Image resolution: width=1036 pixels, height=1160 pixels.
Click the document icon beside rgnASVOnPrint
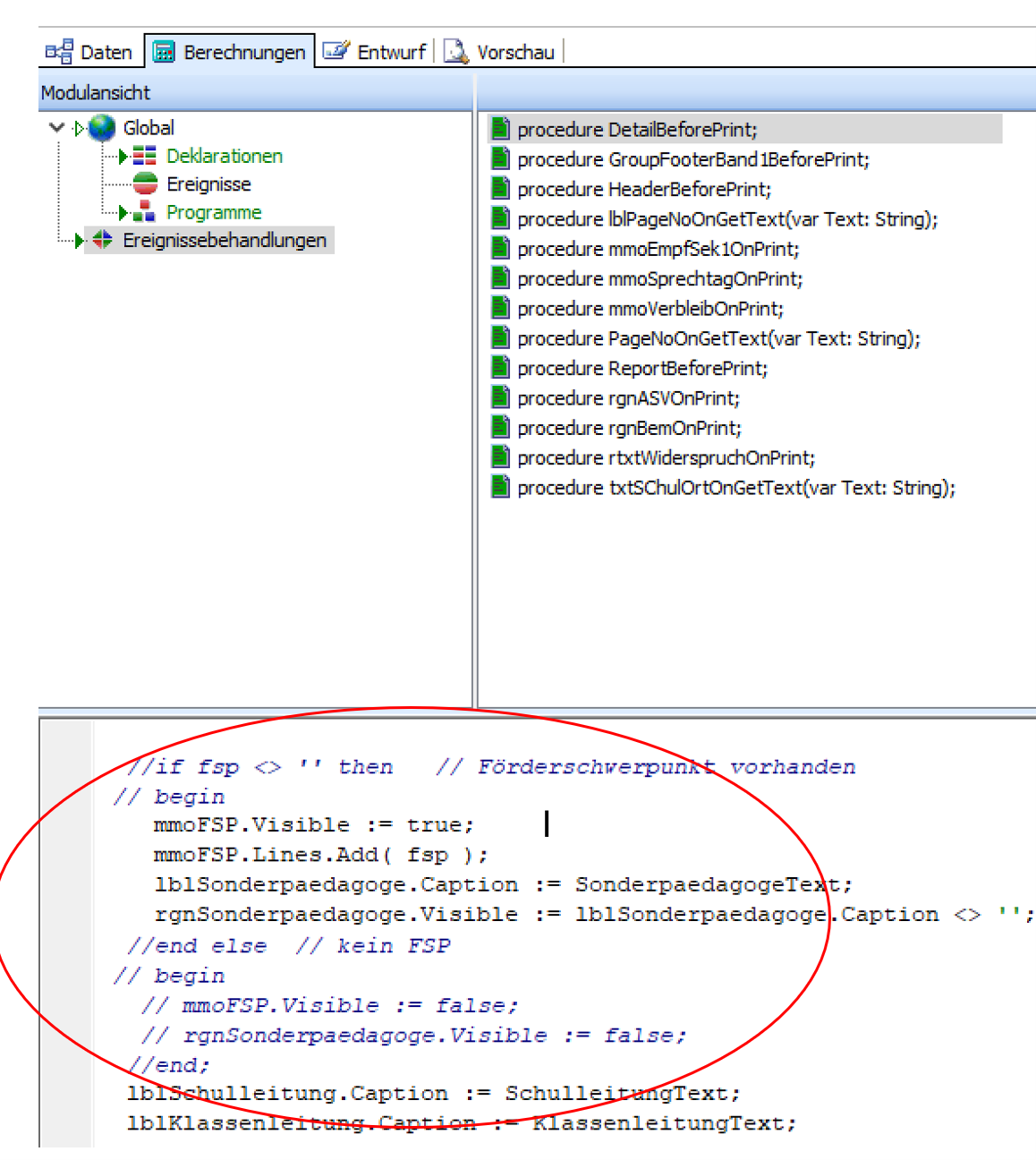tap(501, 397)
